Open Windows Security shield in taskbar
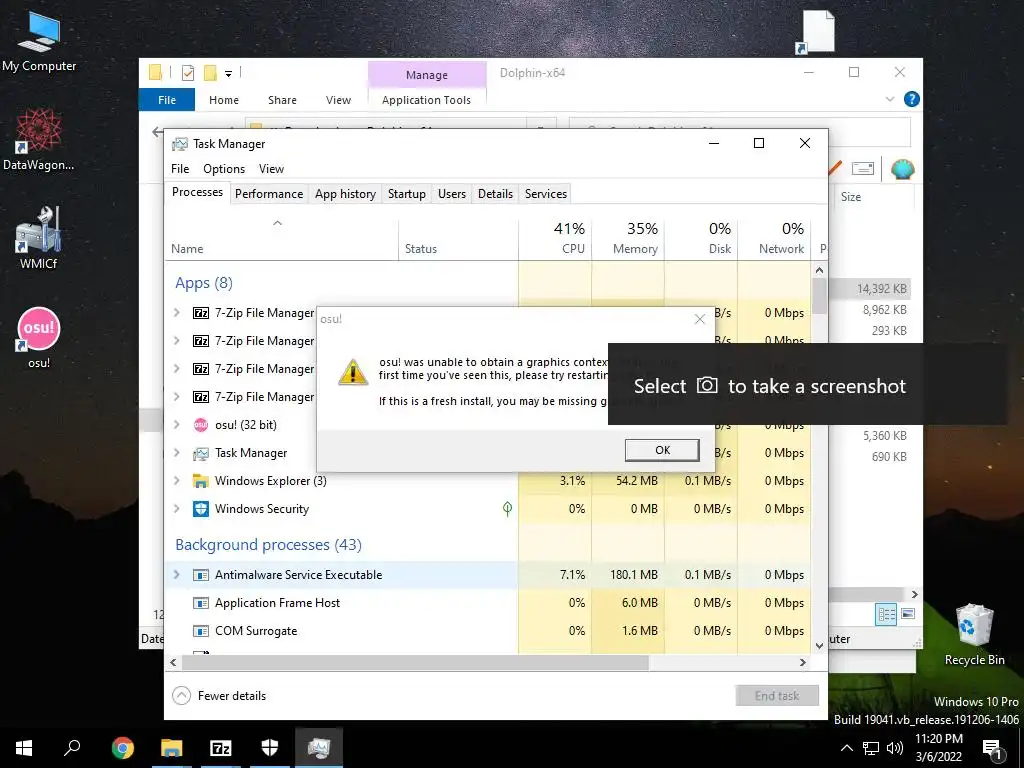Image resolution: width=1024 pixels, height=768 pixels. [x=270, y=748]
